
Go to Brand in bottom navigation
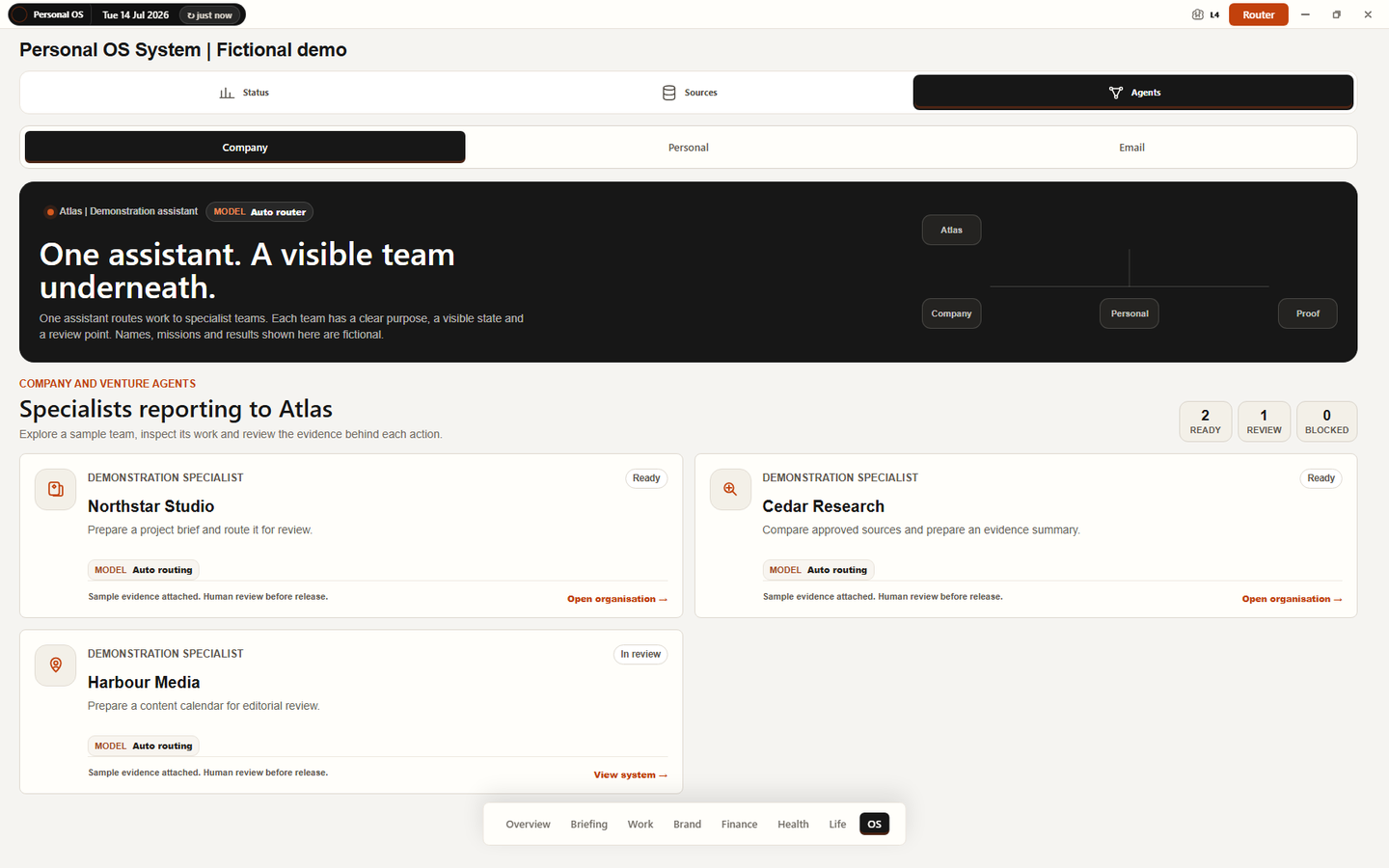pyautogui.click(x=687, y=825)
